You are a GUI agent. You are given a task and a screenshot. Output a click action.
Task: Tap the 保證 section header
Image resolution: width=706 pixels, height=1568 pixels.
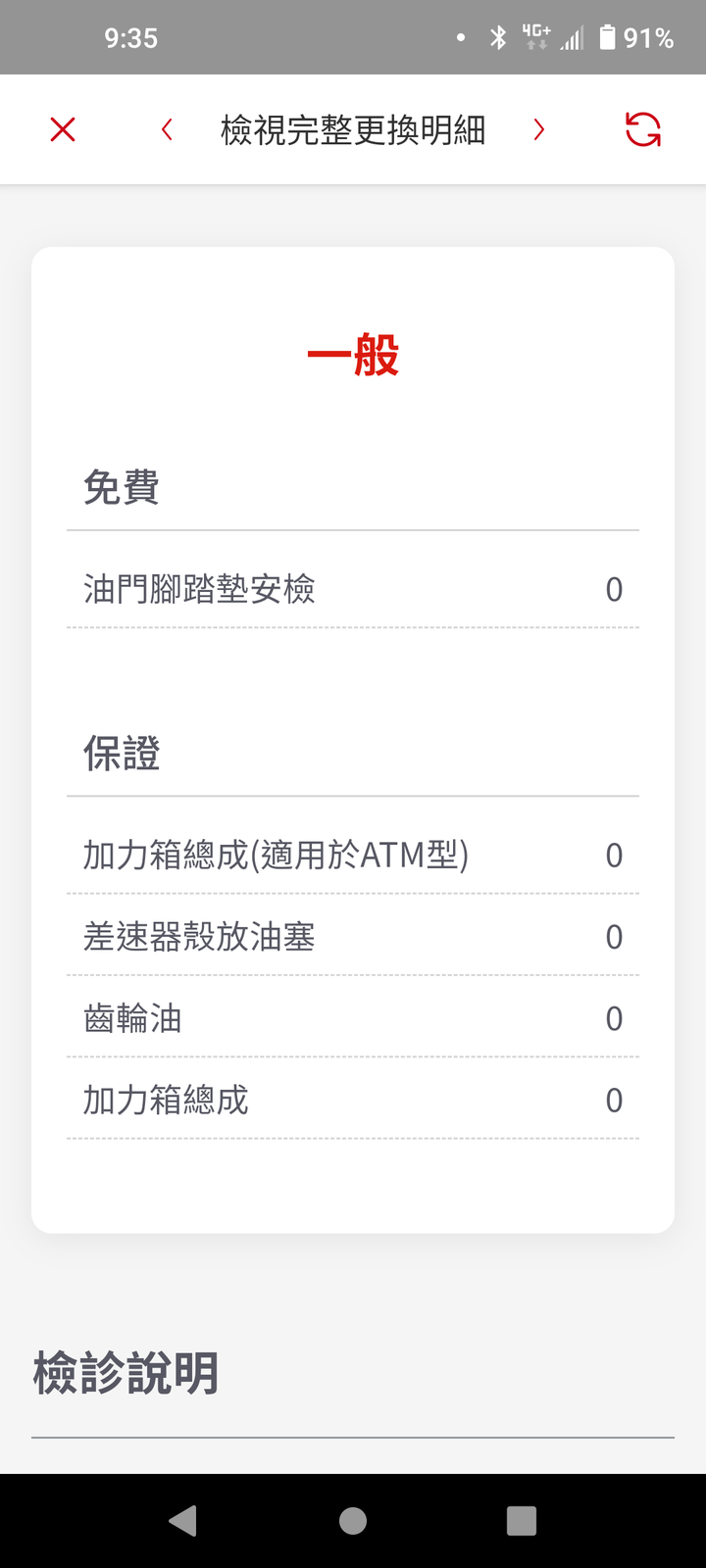point(122,754)
